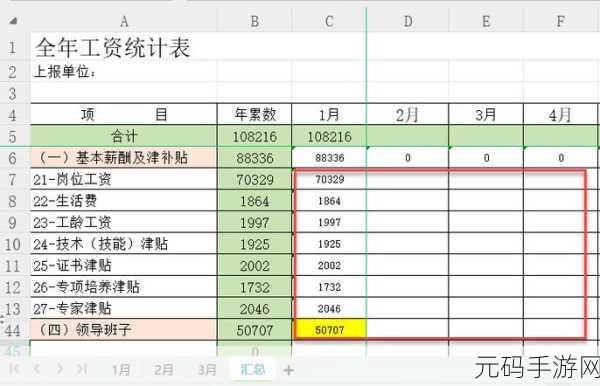
Task: Open the 1月 sheet tab
Action: [x=121, y=370]
